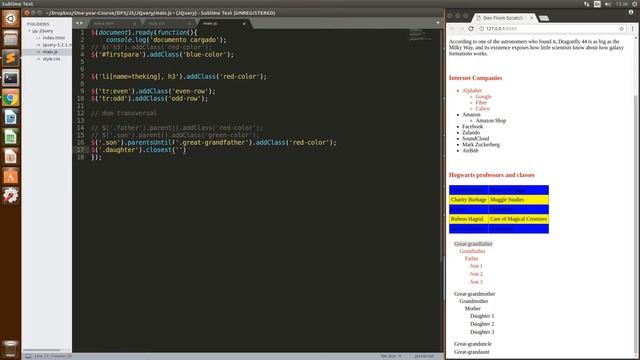
Task: Open index.html in the sidebar
Action: click(x=54, y=38)
